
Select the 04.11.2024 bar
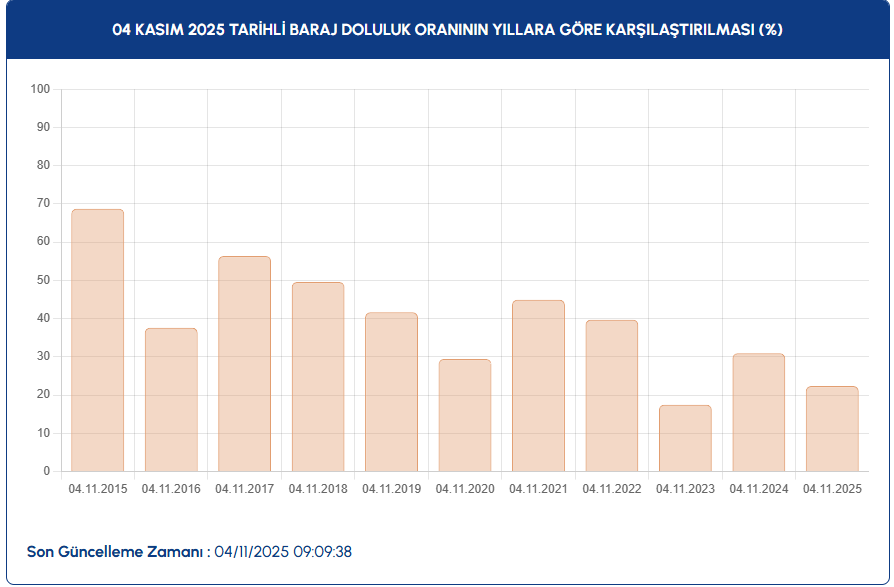pyautogui.click(x=758, y=412)
